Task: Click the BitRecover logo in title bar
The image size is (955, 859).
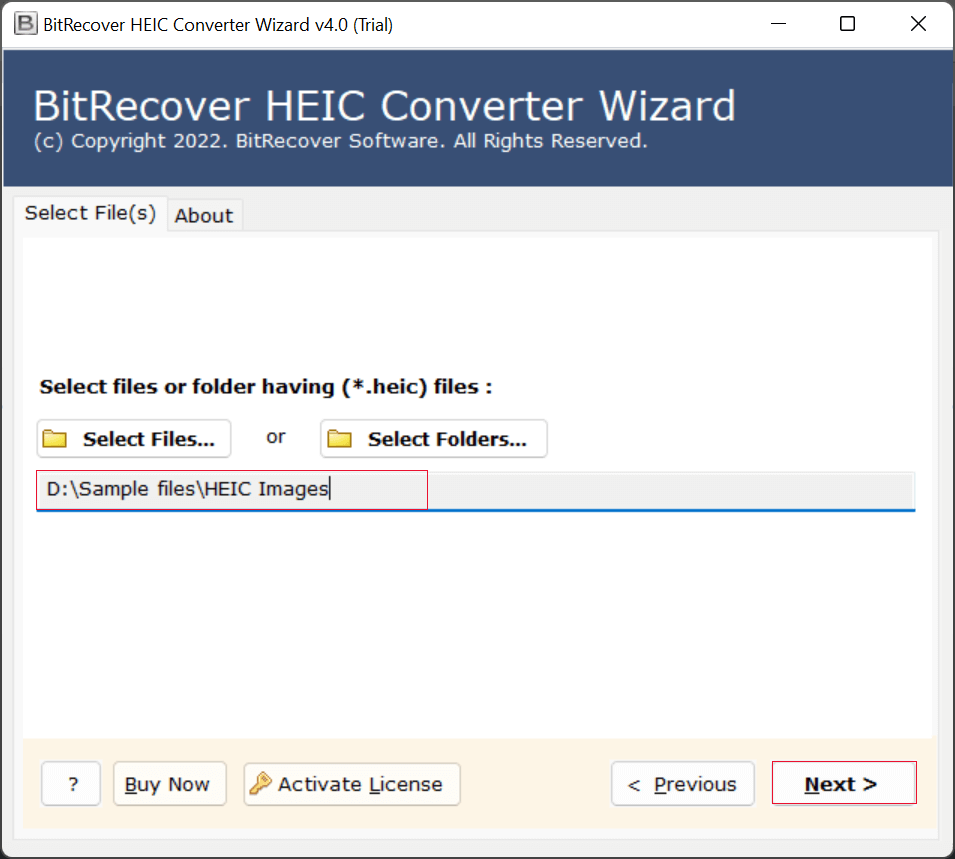Action: point(26,25)
